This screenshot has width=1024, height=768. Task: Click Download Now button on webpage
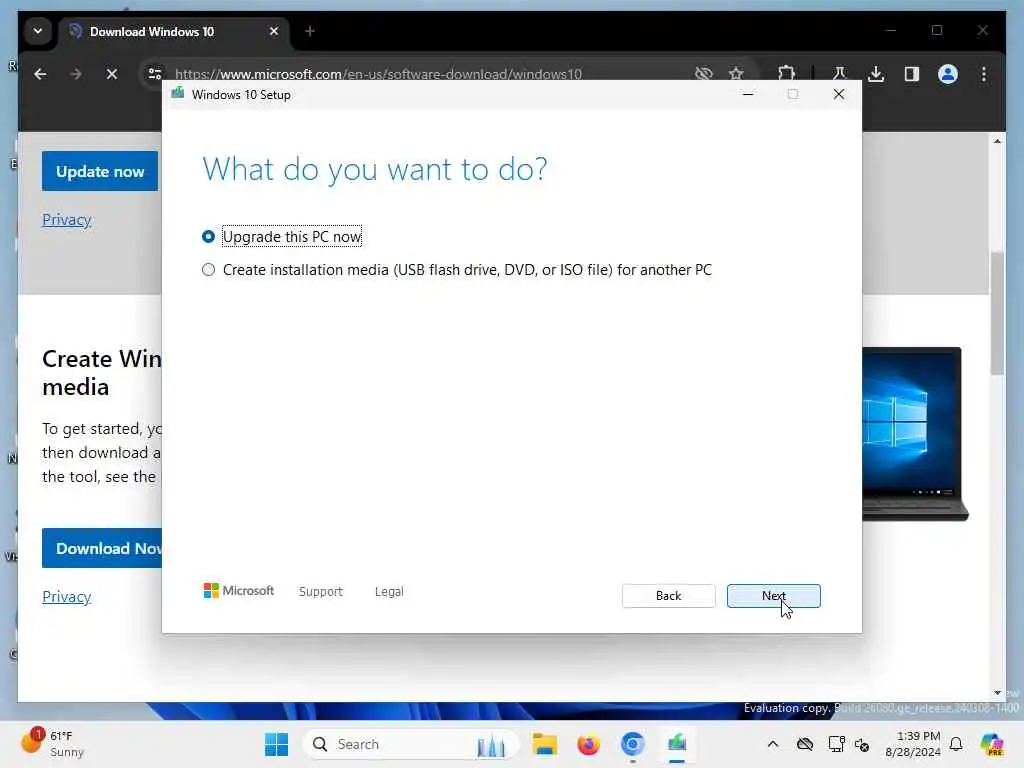102,548
